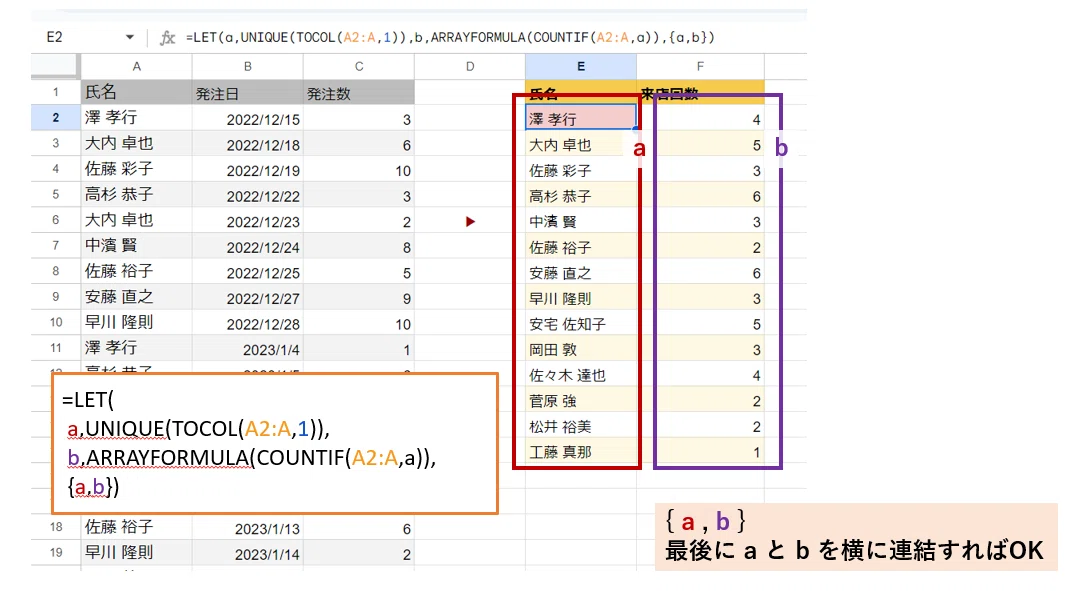Screen dimensions: 1067x591
Task: Click the name box showing E2
Action: (54, 37)
